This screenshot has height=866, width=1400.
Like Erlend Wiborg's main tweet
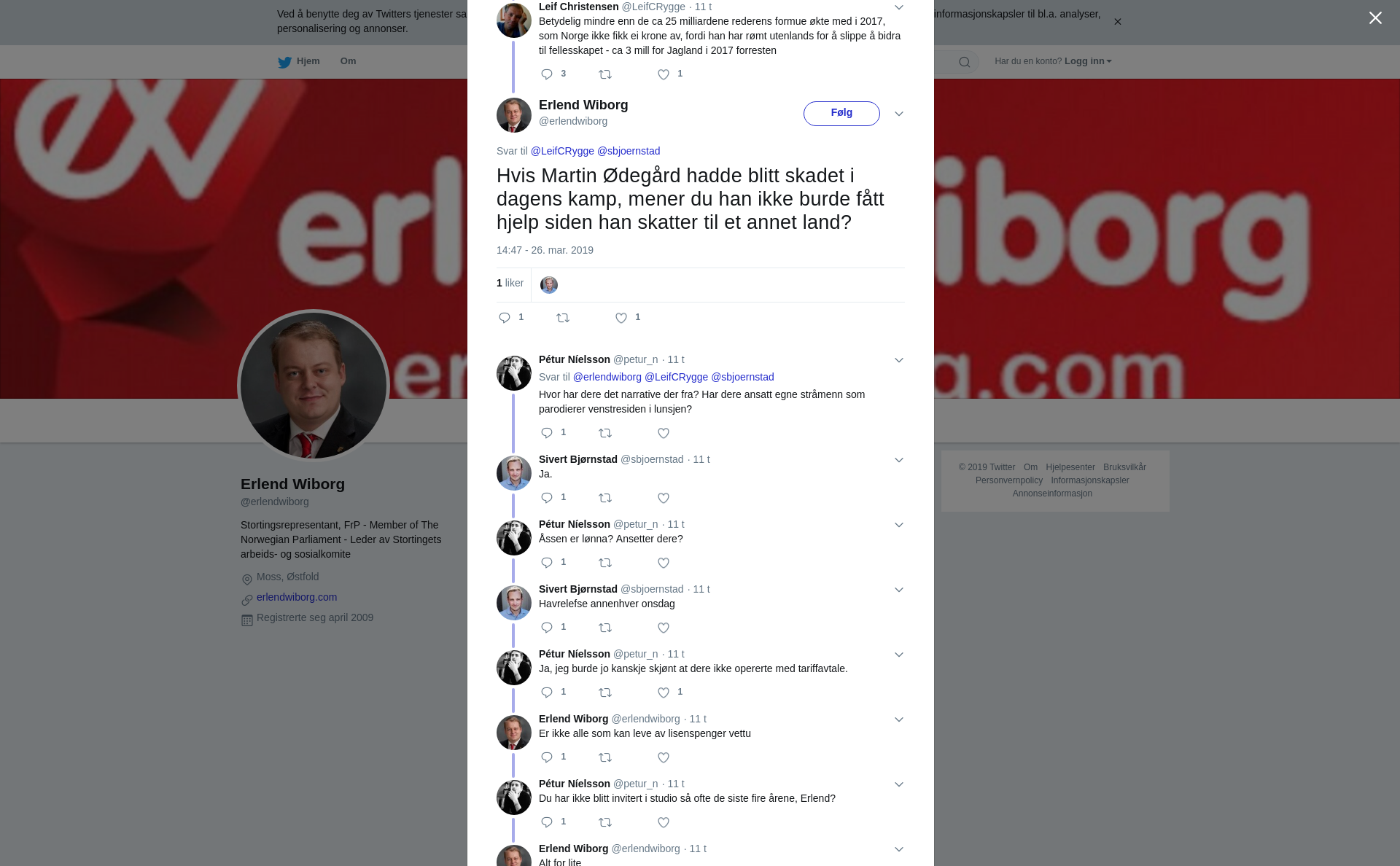tap(621, 318)
